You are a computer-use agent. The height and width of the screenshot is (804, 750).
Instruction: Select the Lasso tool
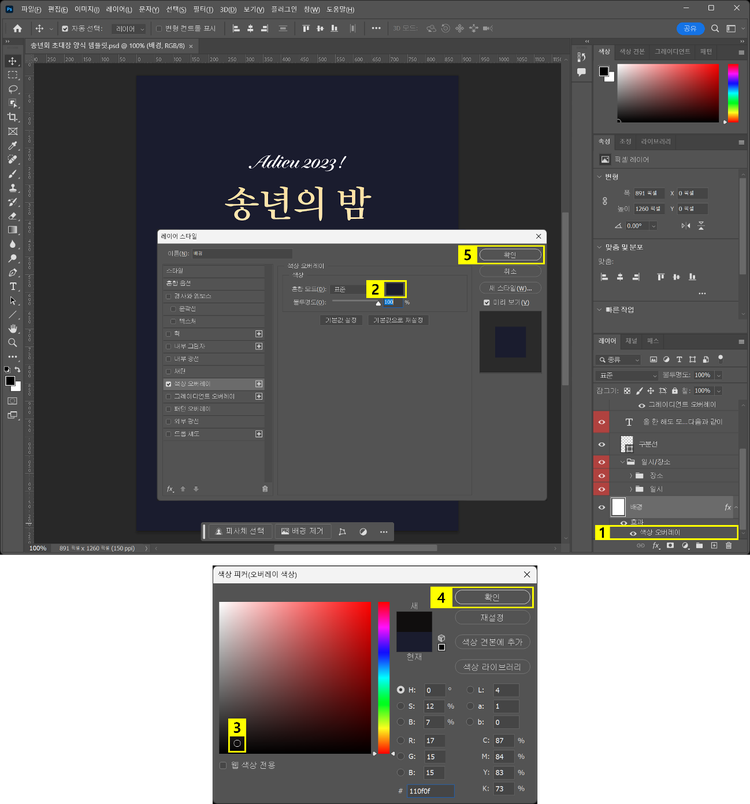(12, 89)
